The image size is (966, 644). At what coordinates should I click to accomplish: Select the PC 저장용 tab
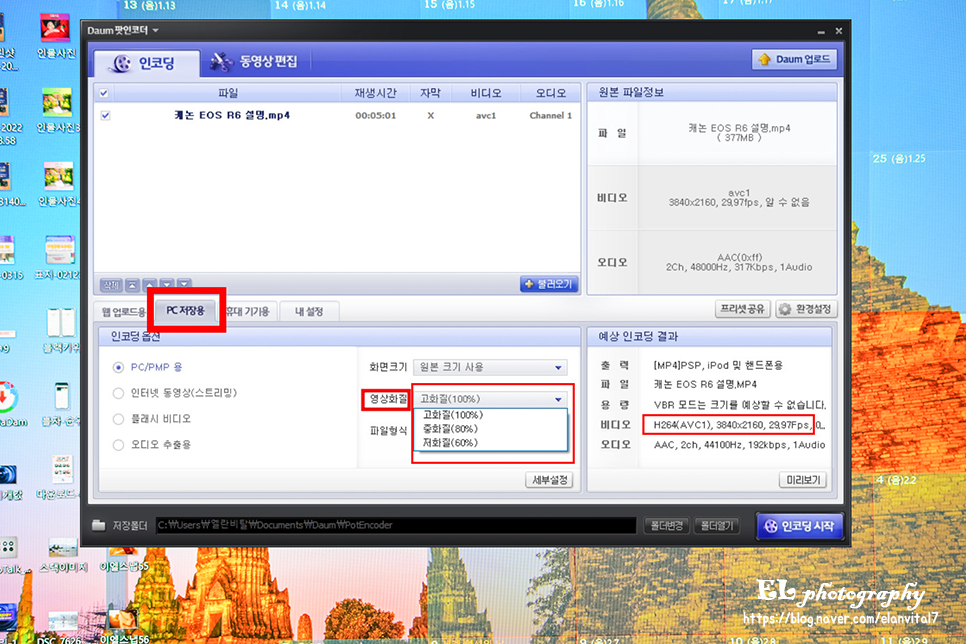tap(185, 310)
